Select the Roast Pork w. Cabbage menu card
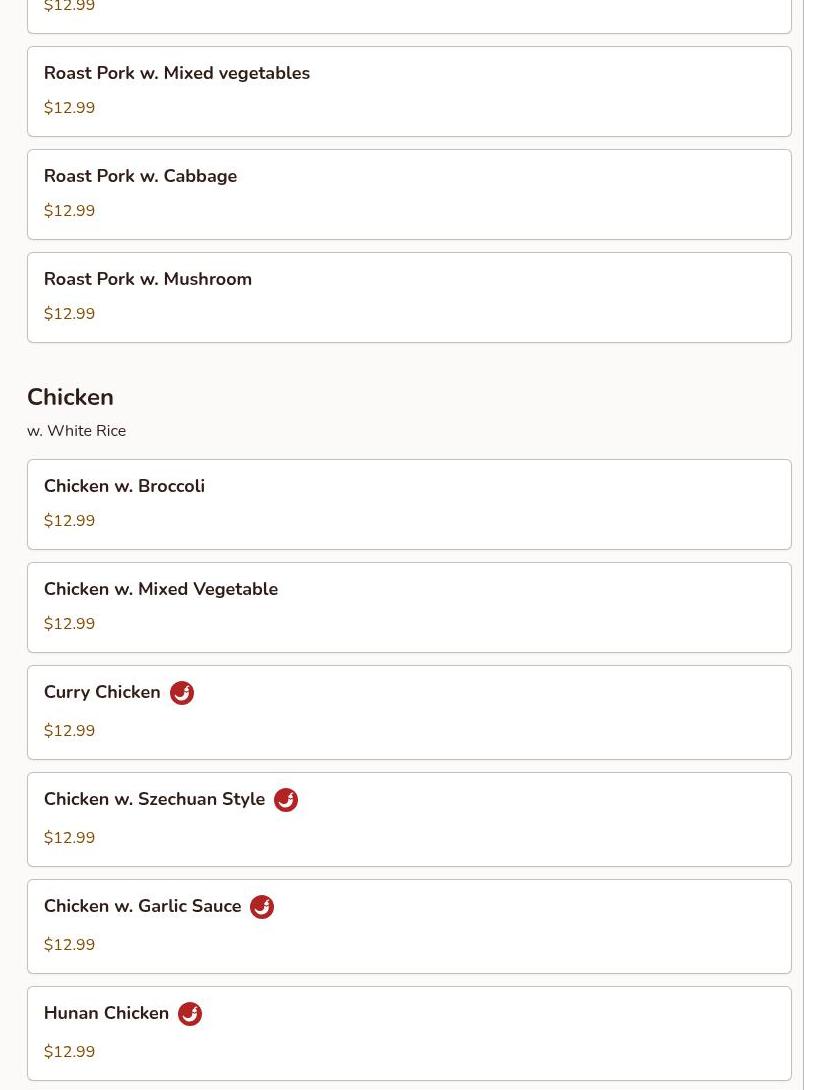824x1090 pixels. click(x=409, y=195)
